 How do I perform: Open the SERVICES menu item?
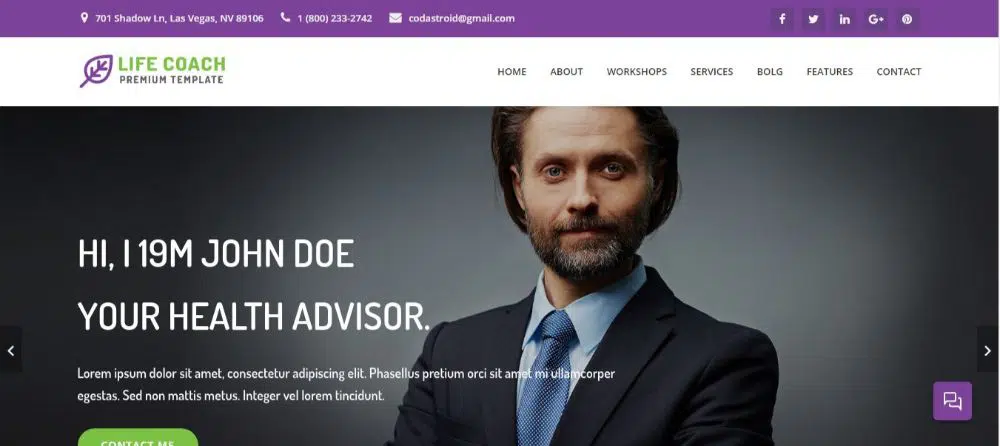click(712, 71)
